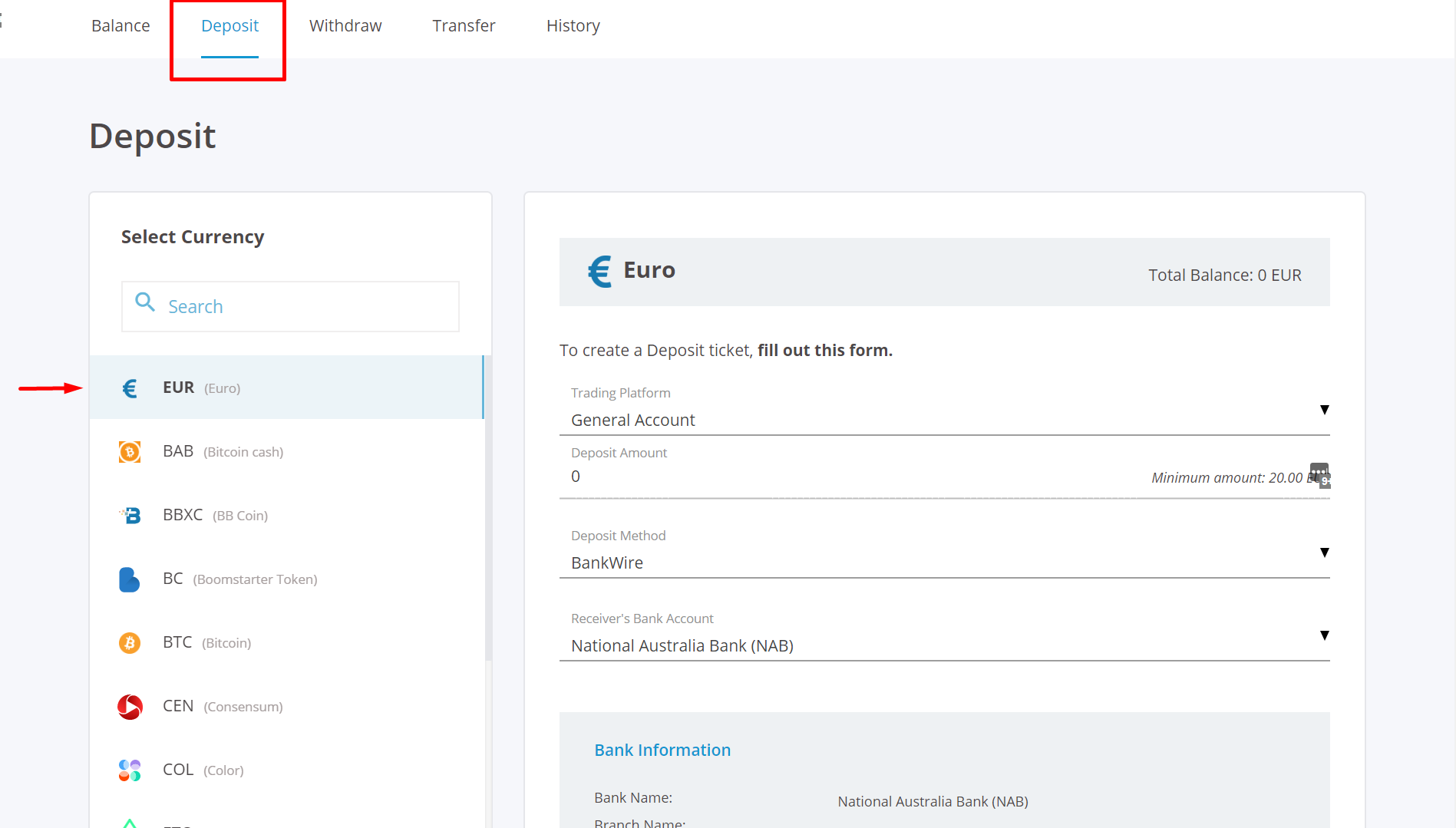This screenshot has height=828, width=1456.
Task: Click the password manager icon in amount field
Action: click(1320, 475)
